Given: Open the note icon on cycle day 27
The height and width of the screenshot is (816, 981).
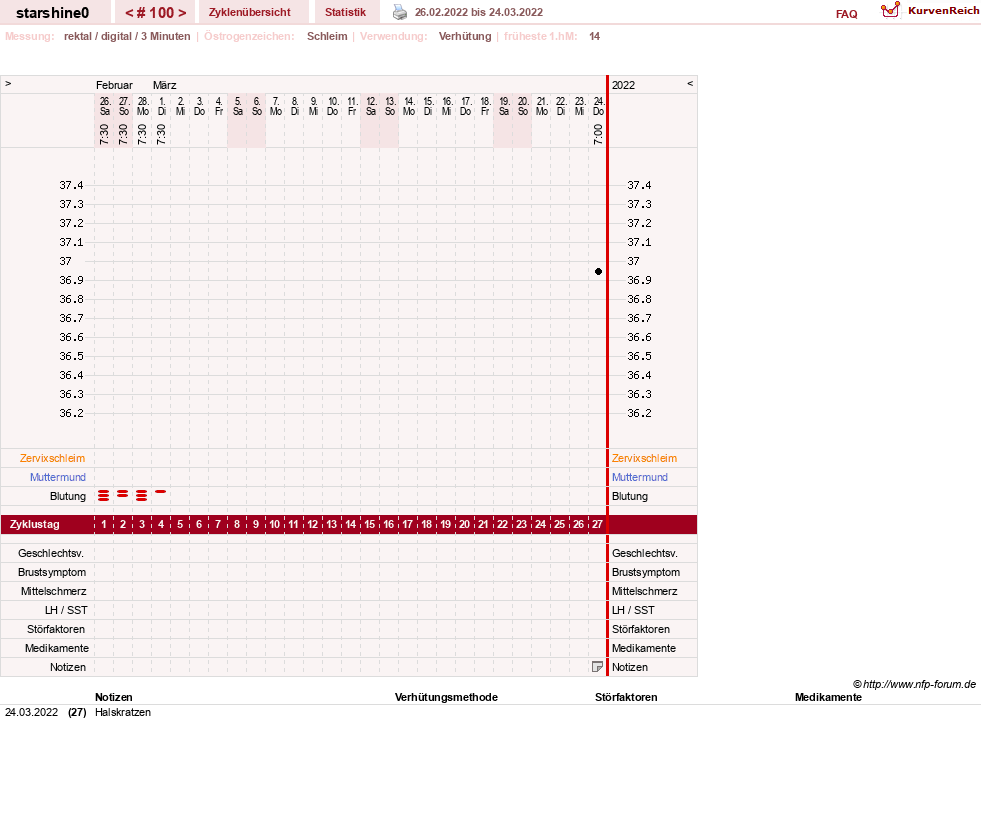Looking at the screenshot, I should tap(597, 667).
